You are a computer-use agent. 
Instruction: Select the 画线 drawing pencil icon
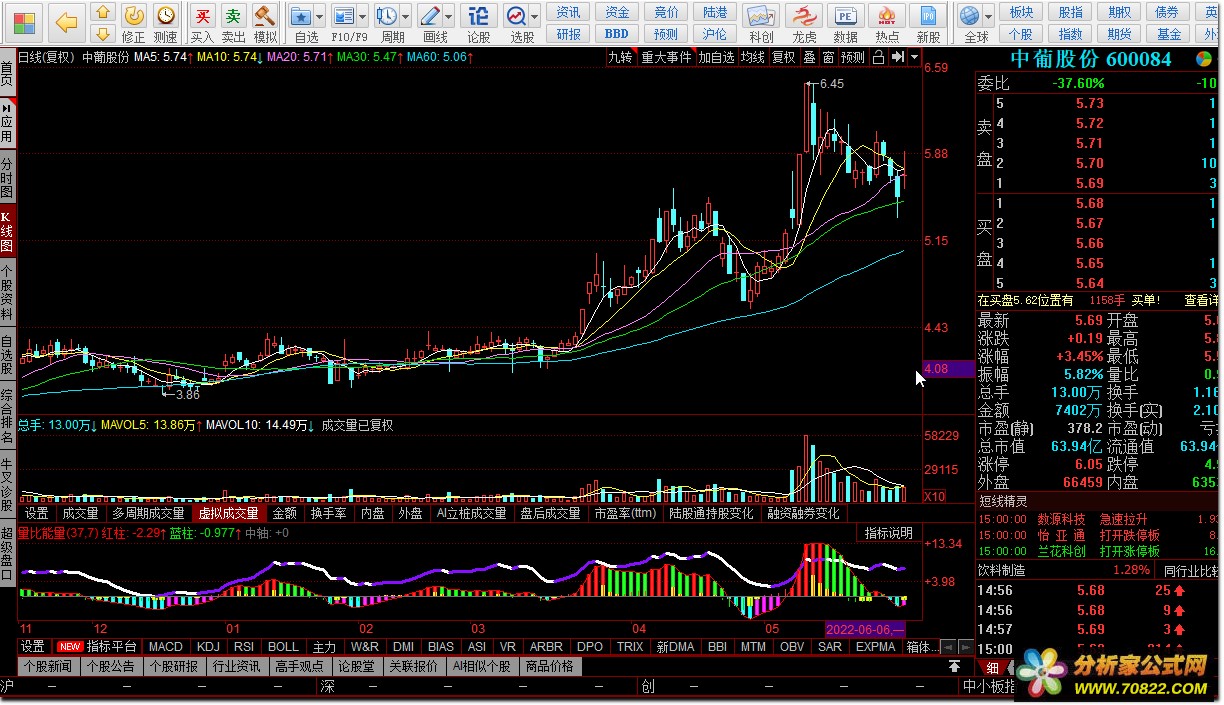point(431,16)
